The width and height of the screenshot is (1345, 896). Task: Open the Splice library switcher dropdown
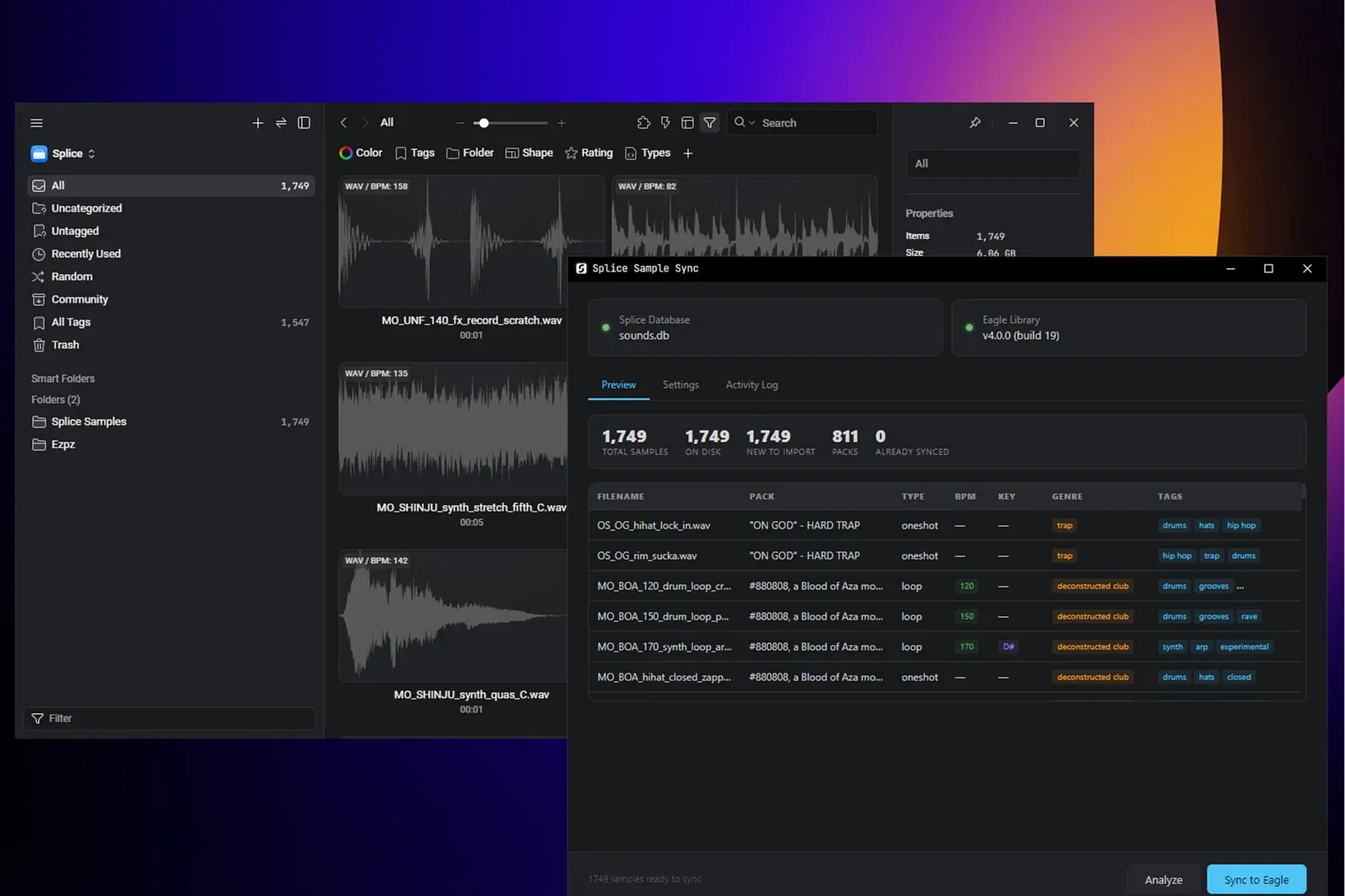pyautogui.click(x=63, y=153)
